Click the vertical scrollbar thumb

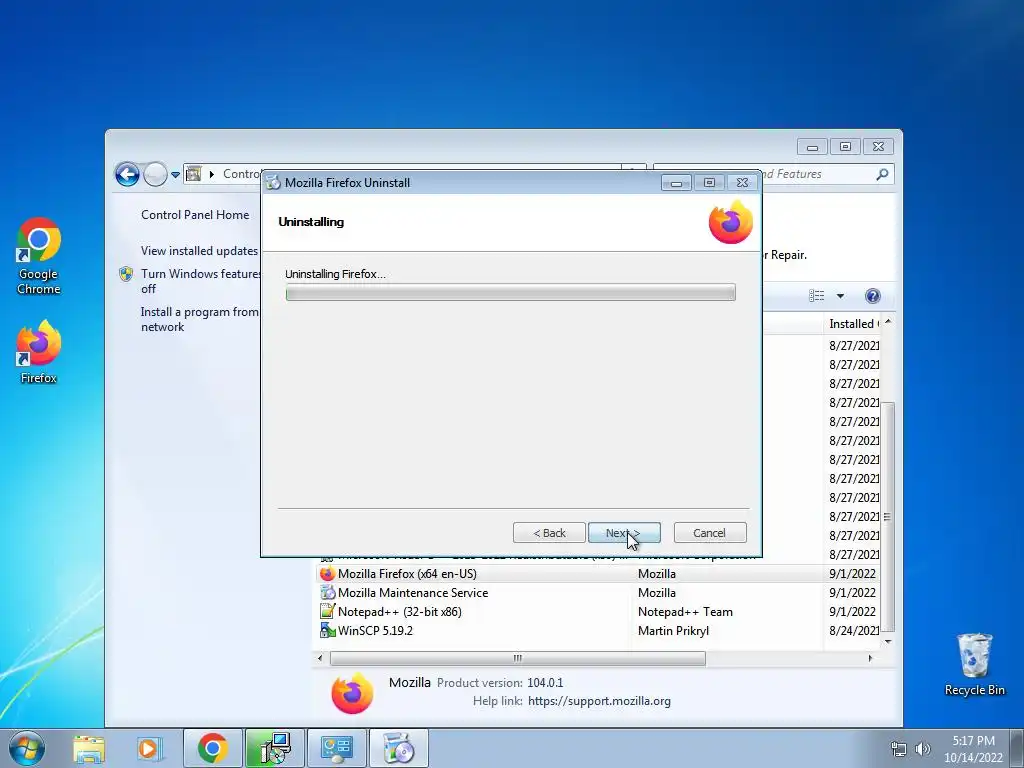[x=887, y=517]
